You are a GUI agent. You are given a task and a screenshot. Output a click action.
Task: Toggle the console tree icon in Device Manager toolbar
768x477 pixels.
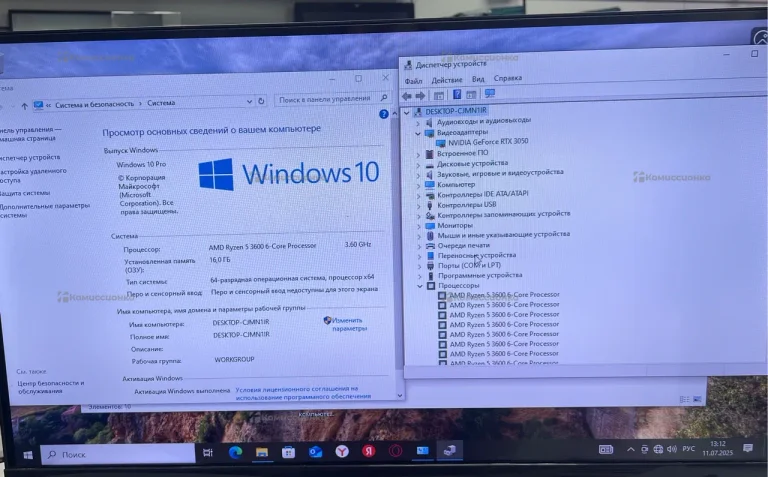[x=439, y=95]
